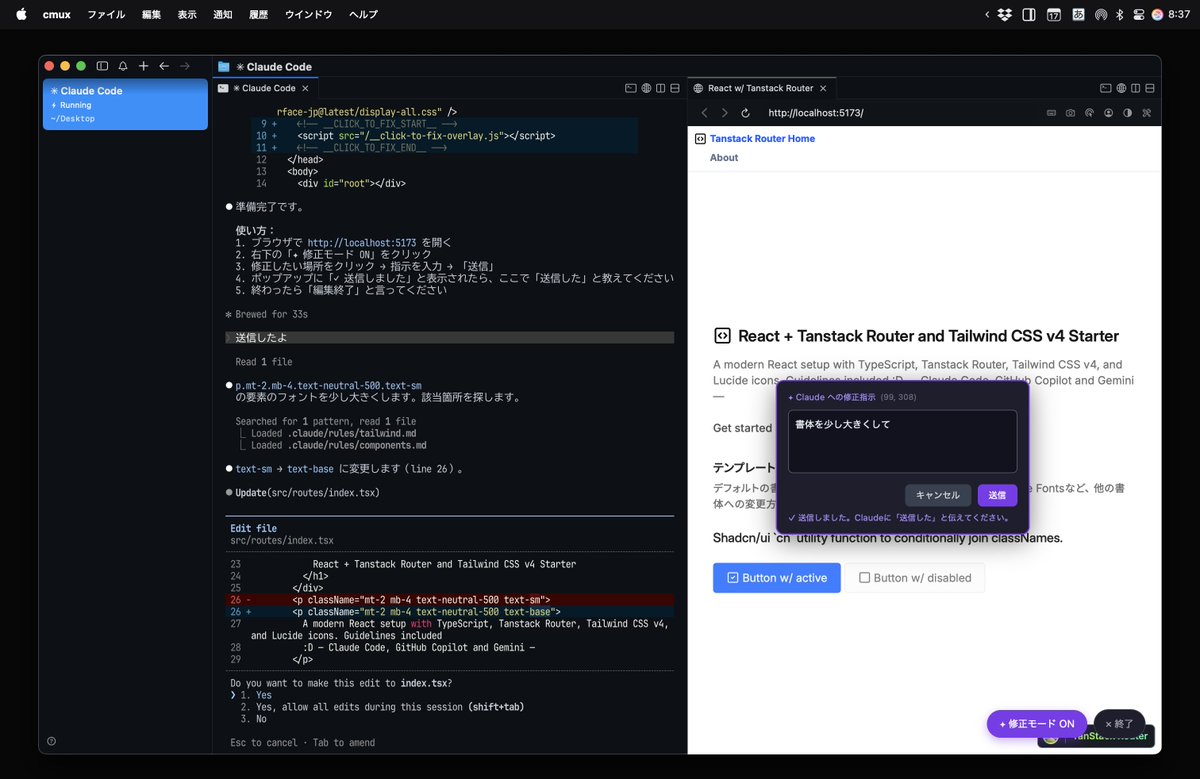Toggle browser dark/light contrast icon
Viewport: 1200px width, 779px height.
tap(1128, 113)
